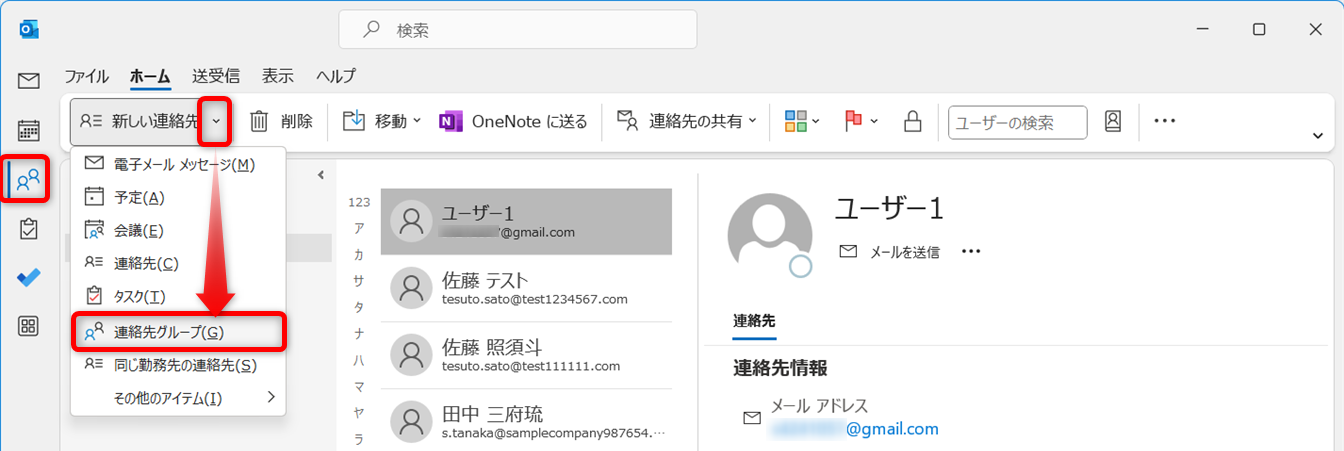Open Tasks clipboard icon in sidebar
This screenshot has width=1344, height=451.
coord(29,229)
